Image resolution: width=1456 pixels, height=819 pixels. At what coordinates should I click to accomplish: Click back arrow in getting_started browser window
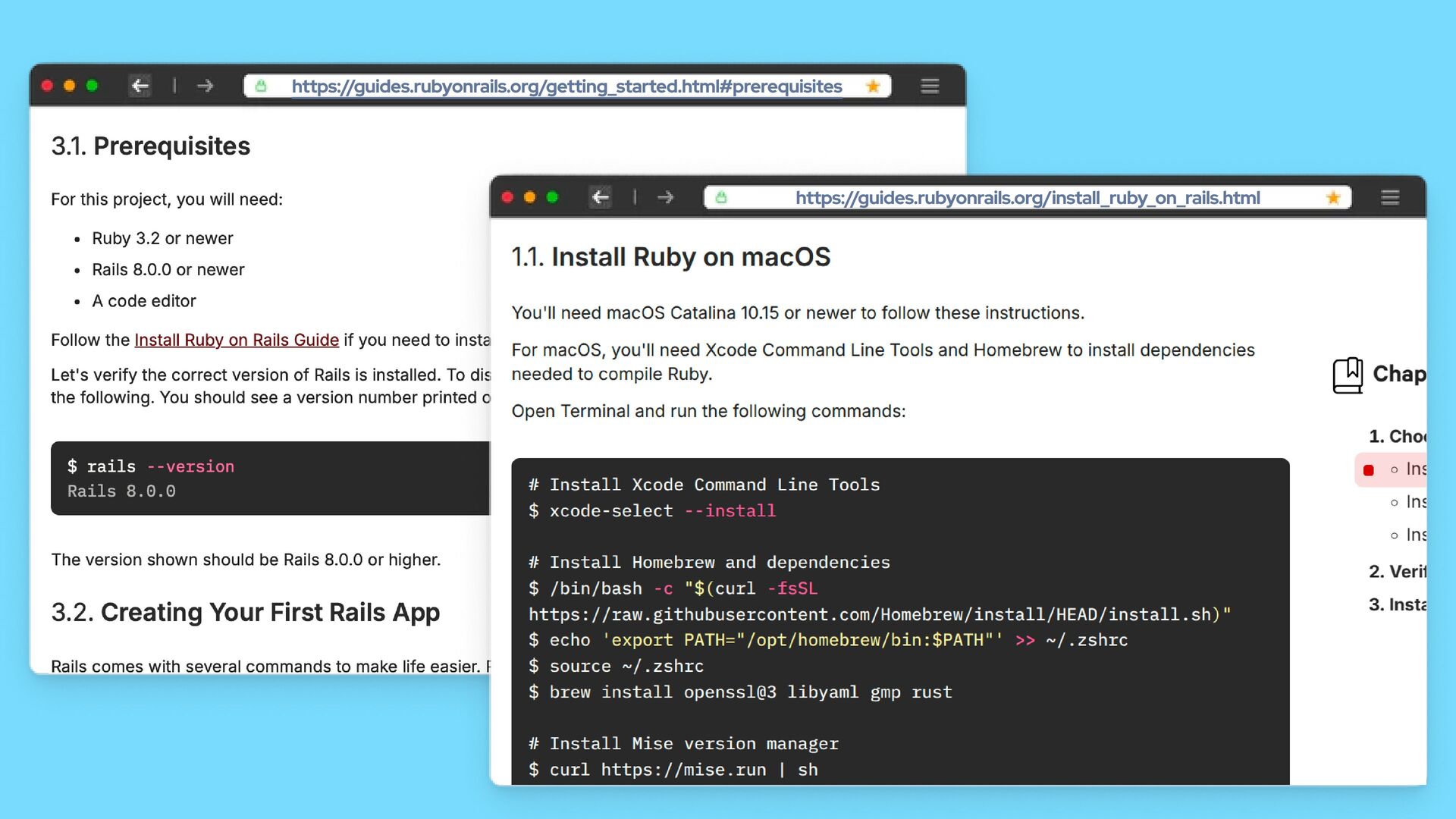[x=140, y=86]
